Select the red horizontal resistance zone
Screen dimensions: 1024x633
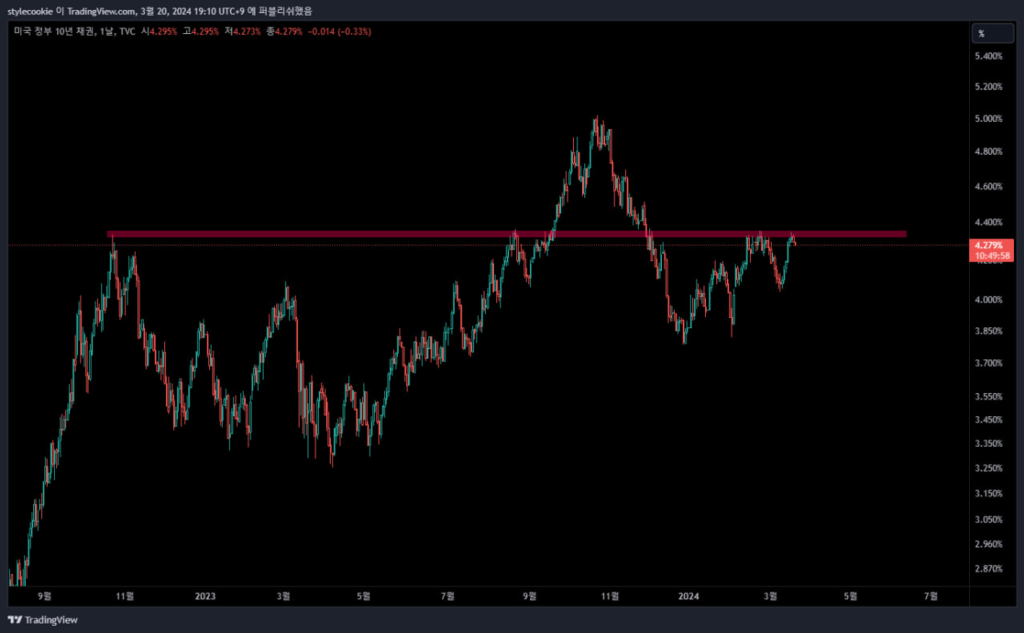tap(506, 234)
